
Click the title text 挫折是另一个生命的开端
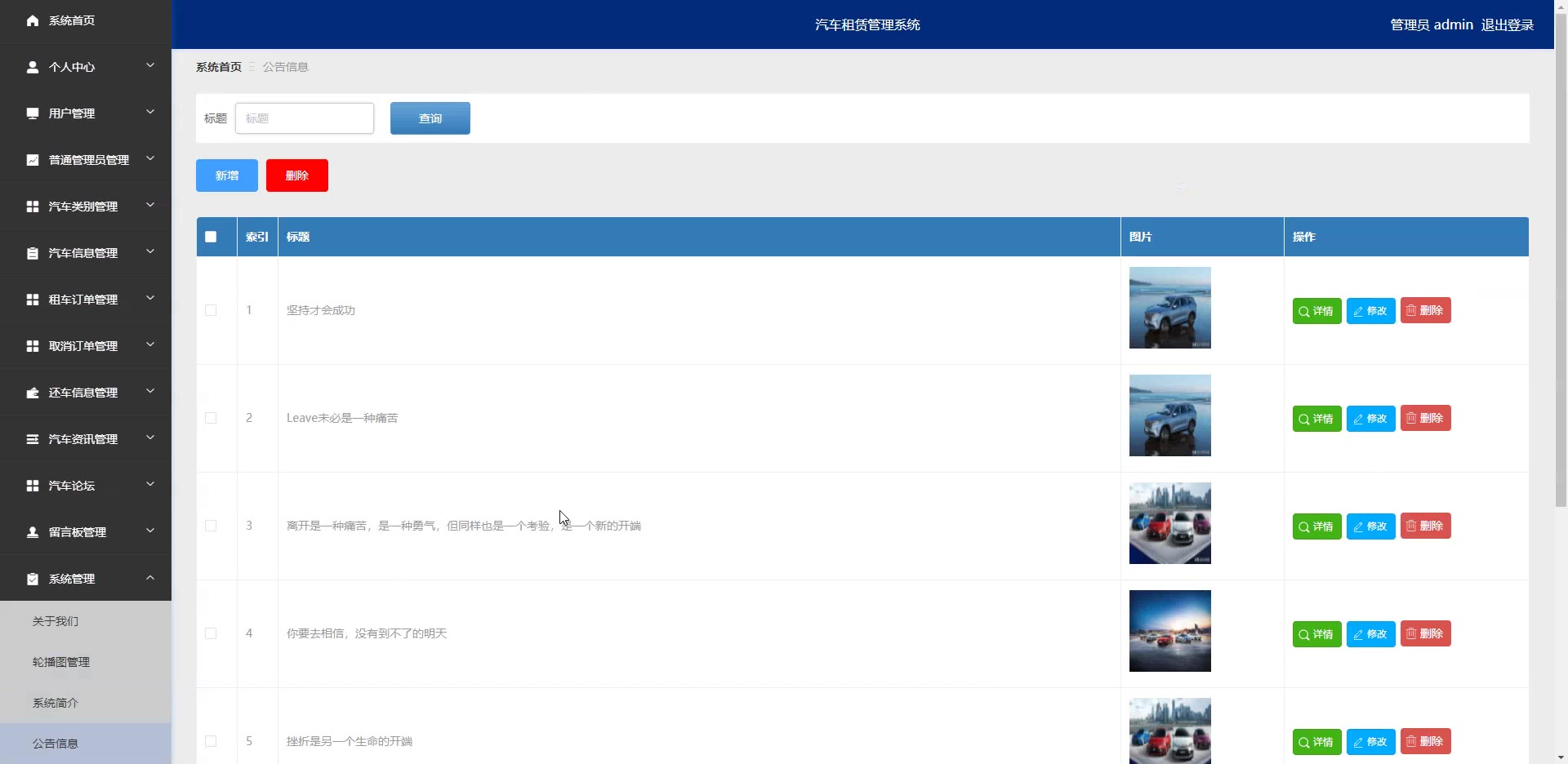[x=350, y=741]
